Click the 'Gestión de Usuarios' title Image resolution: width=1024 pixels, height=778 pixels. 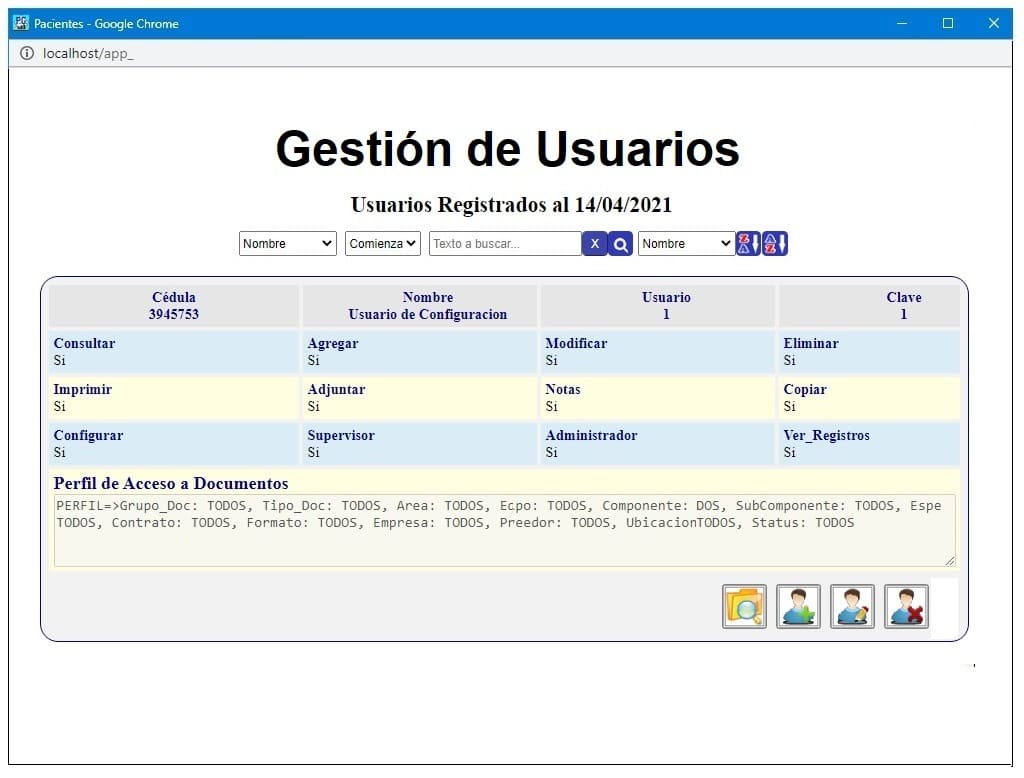tap(507, 149)
